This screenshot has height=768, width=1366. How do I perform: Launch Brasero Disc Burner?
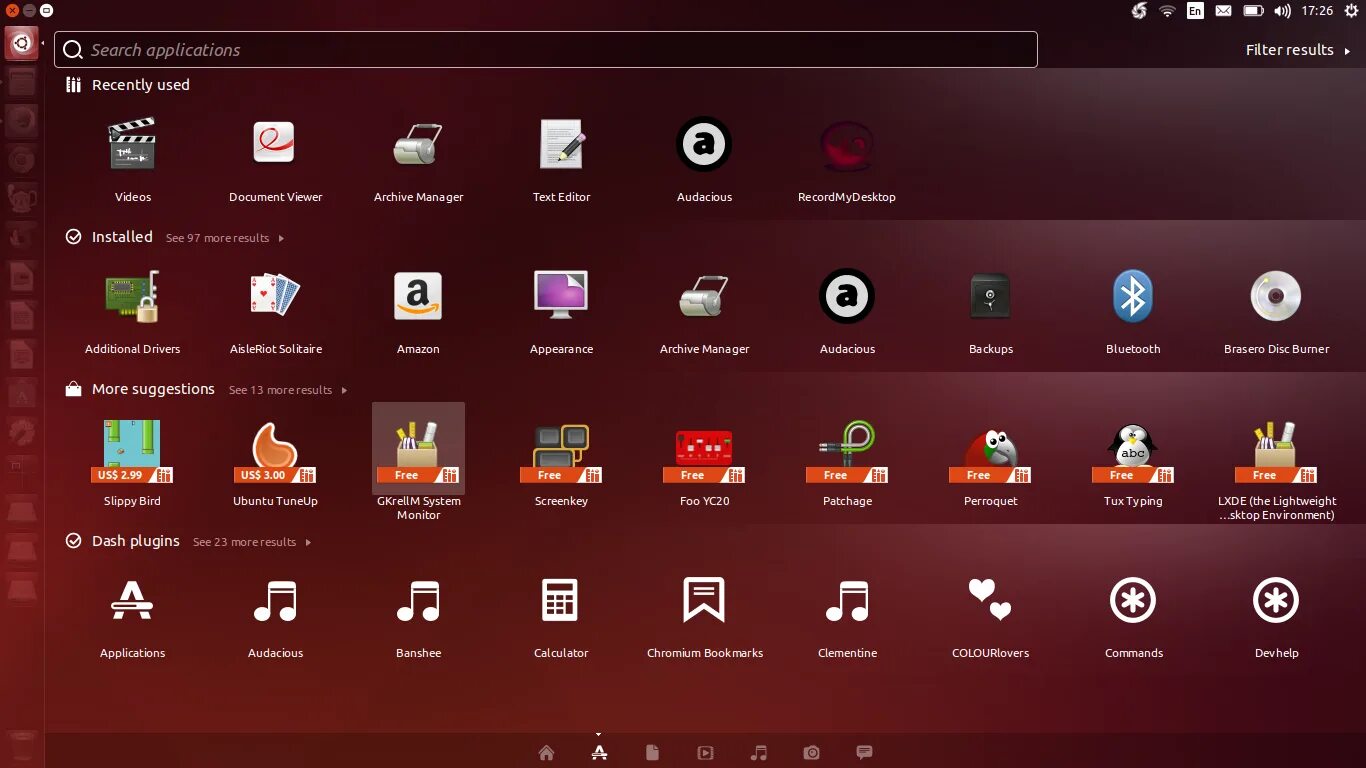click(x=1276, y=310)
